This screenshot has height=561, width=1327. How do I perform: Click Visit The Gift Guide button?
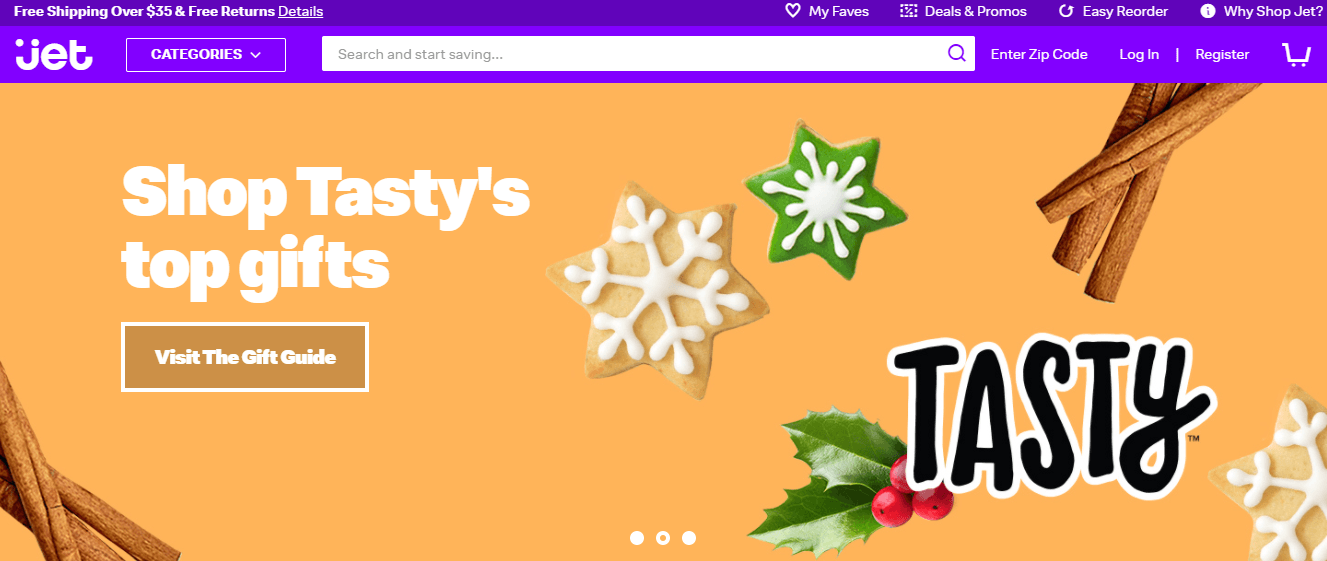click(245, 357)
